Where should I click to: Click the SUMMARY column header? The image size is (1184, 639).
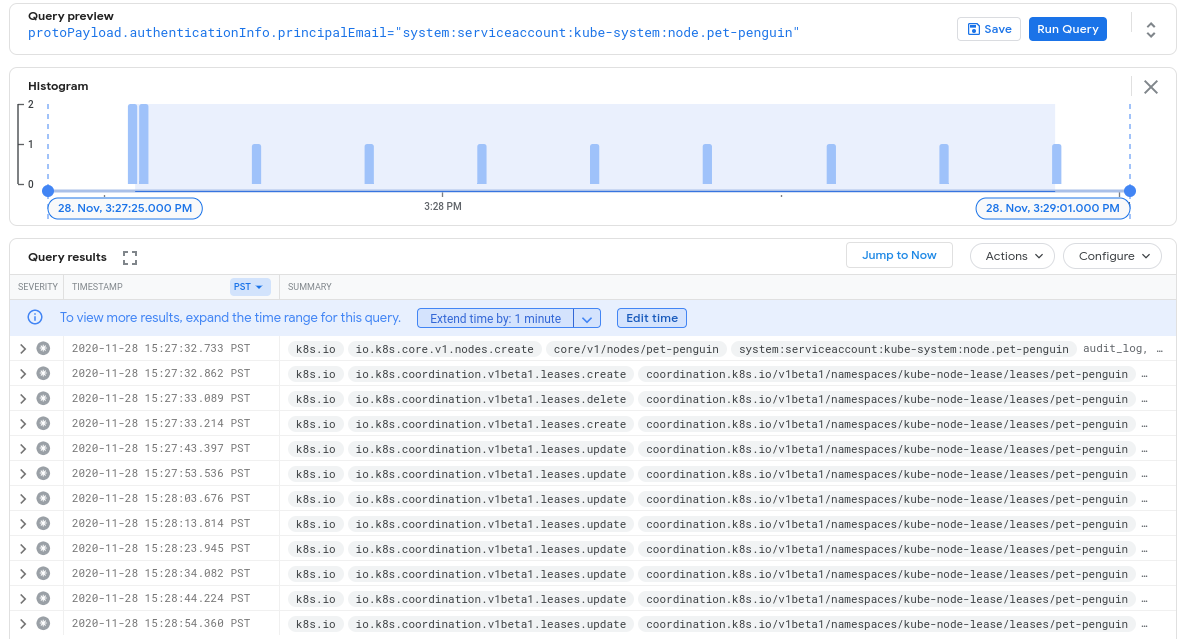[310, 287]
